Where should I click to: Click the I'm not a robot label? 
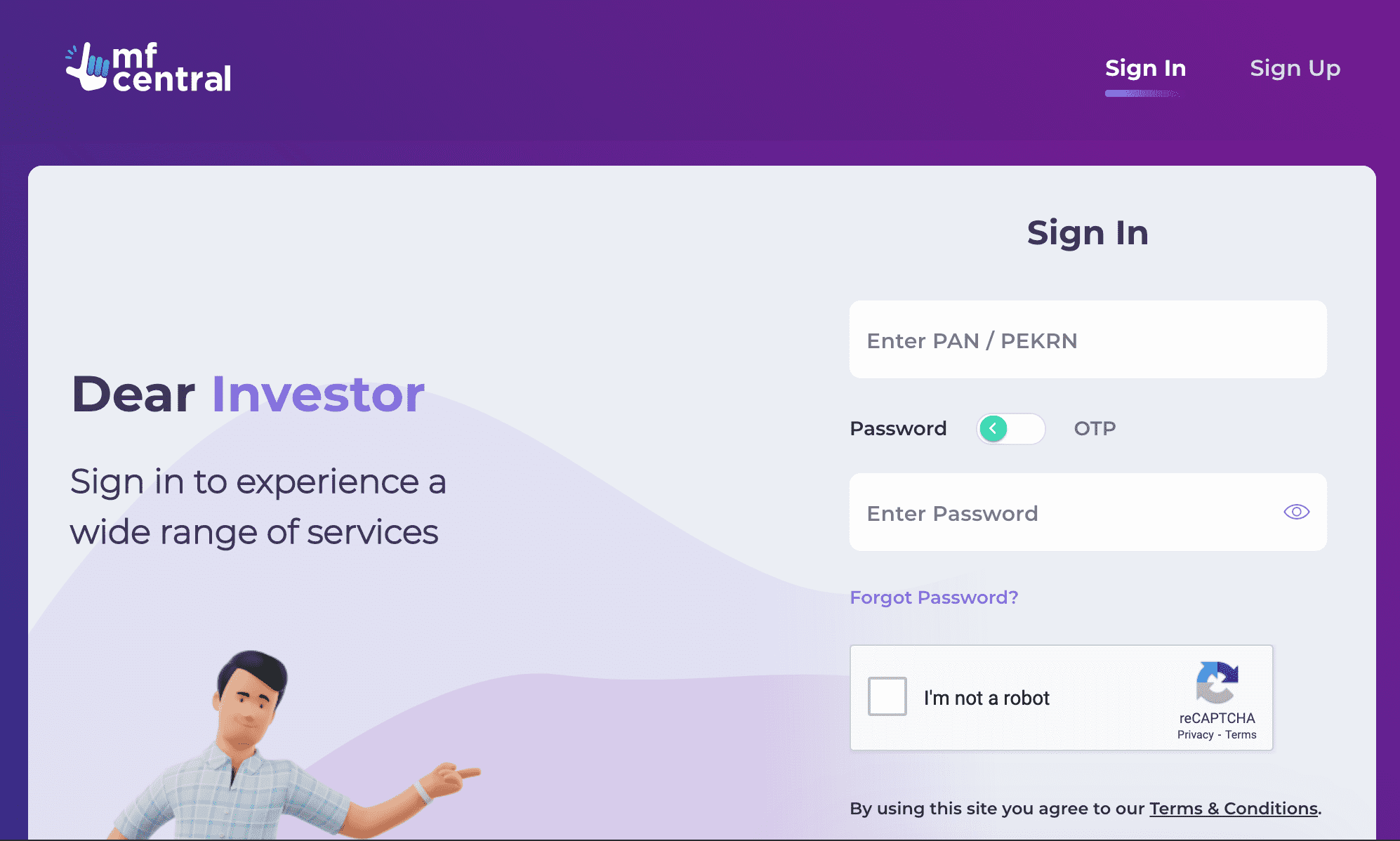986,698
